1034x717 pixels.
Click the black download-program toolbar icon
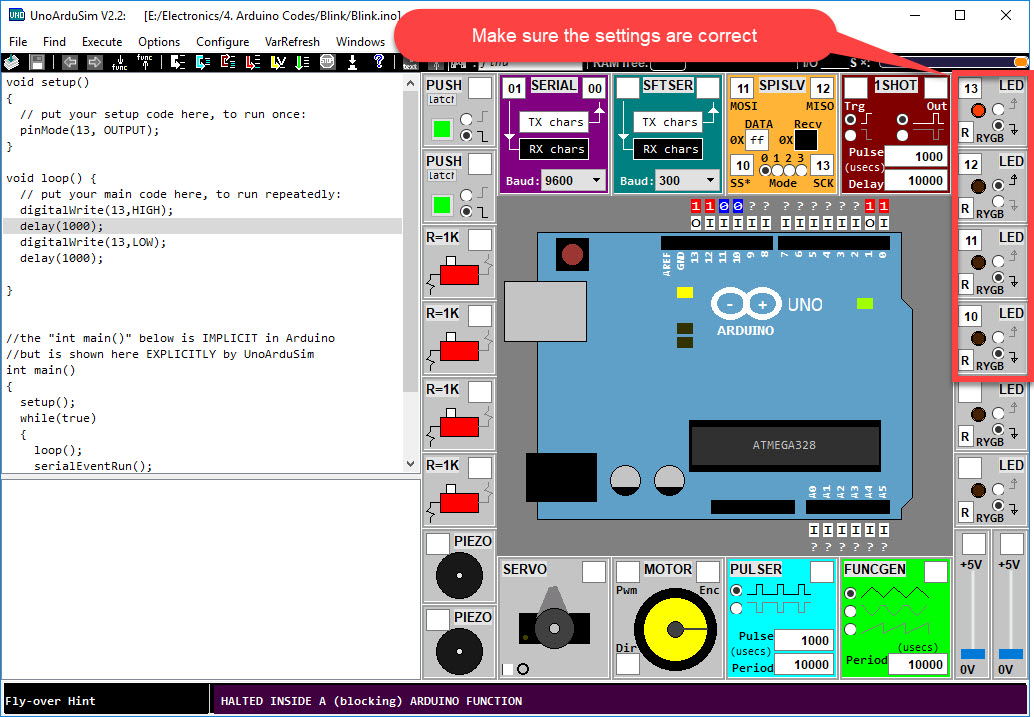pos(352,62)
